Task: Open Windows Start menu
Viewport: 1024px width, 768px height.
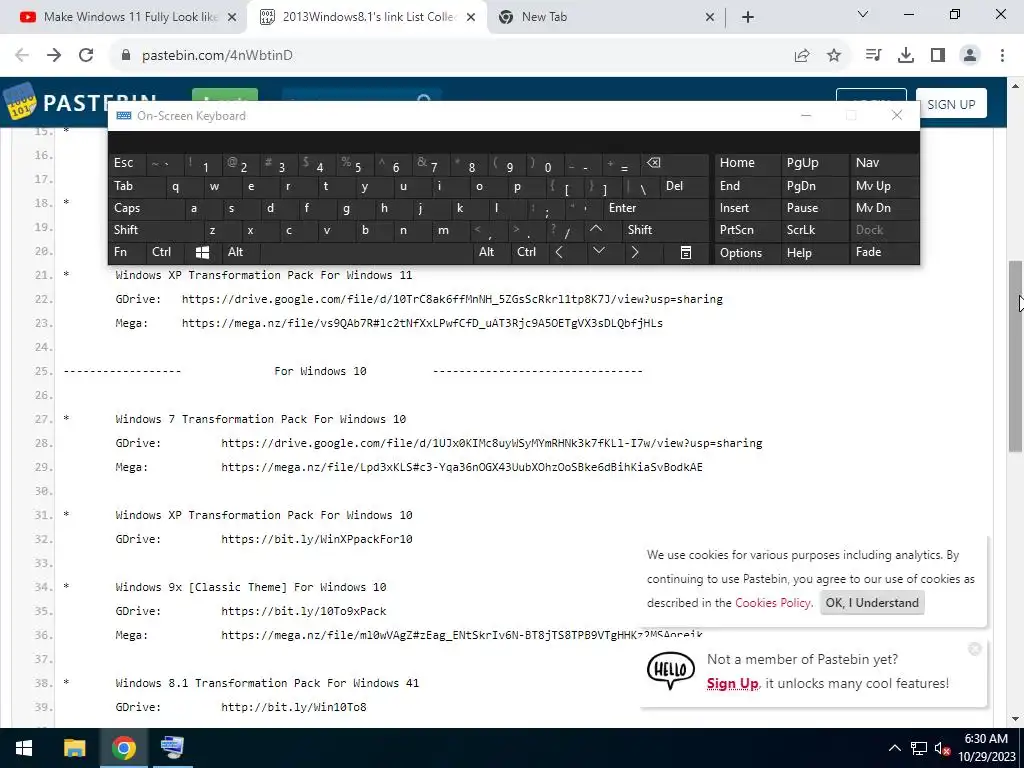Action: tap(24, 748)
